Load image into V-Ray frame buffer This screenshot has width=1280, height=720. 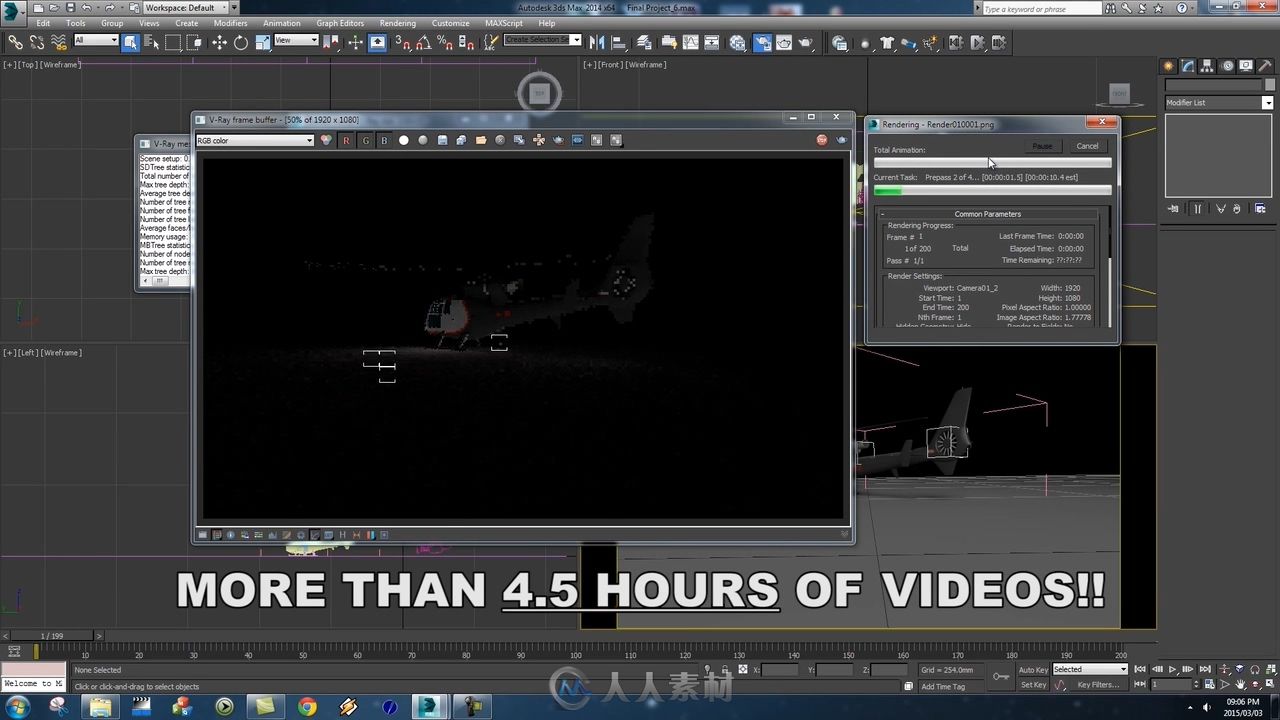[481, 140]
